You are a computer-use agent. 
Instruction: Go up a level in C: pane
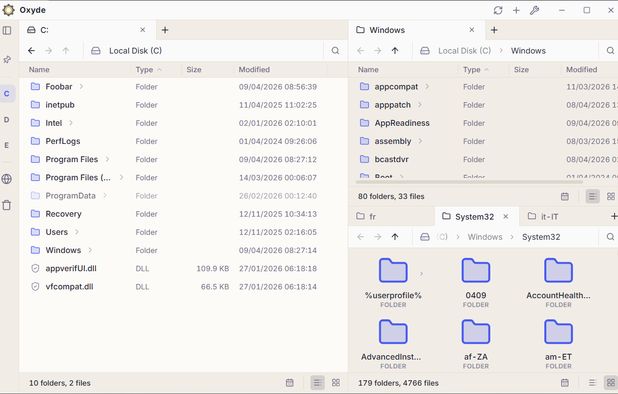click(x=66, y=50)
